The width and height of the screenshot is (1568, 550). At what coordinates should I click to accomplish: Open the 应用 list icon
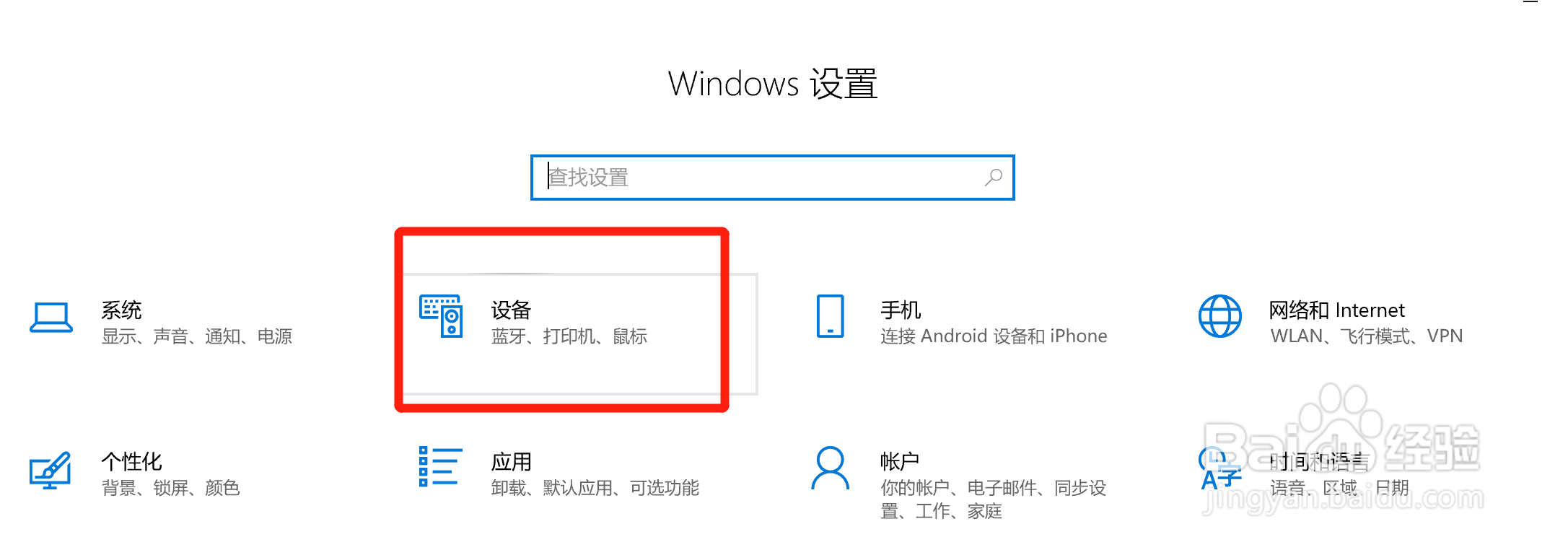pos(441,466)
